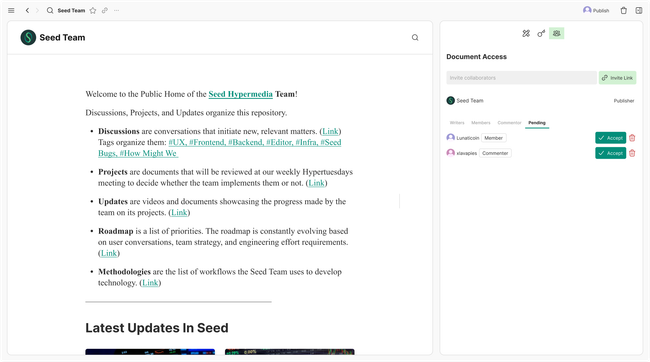
Task: Focus the Invite collaborators field
Action: [521, 78]
